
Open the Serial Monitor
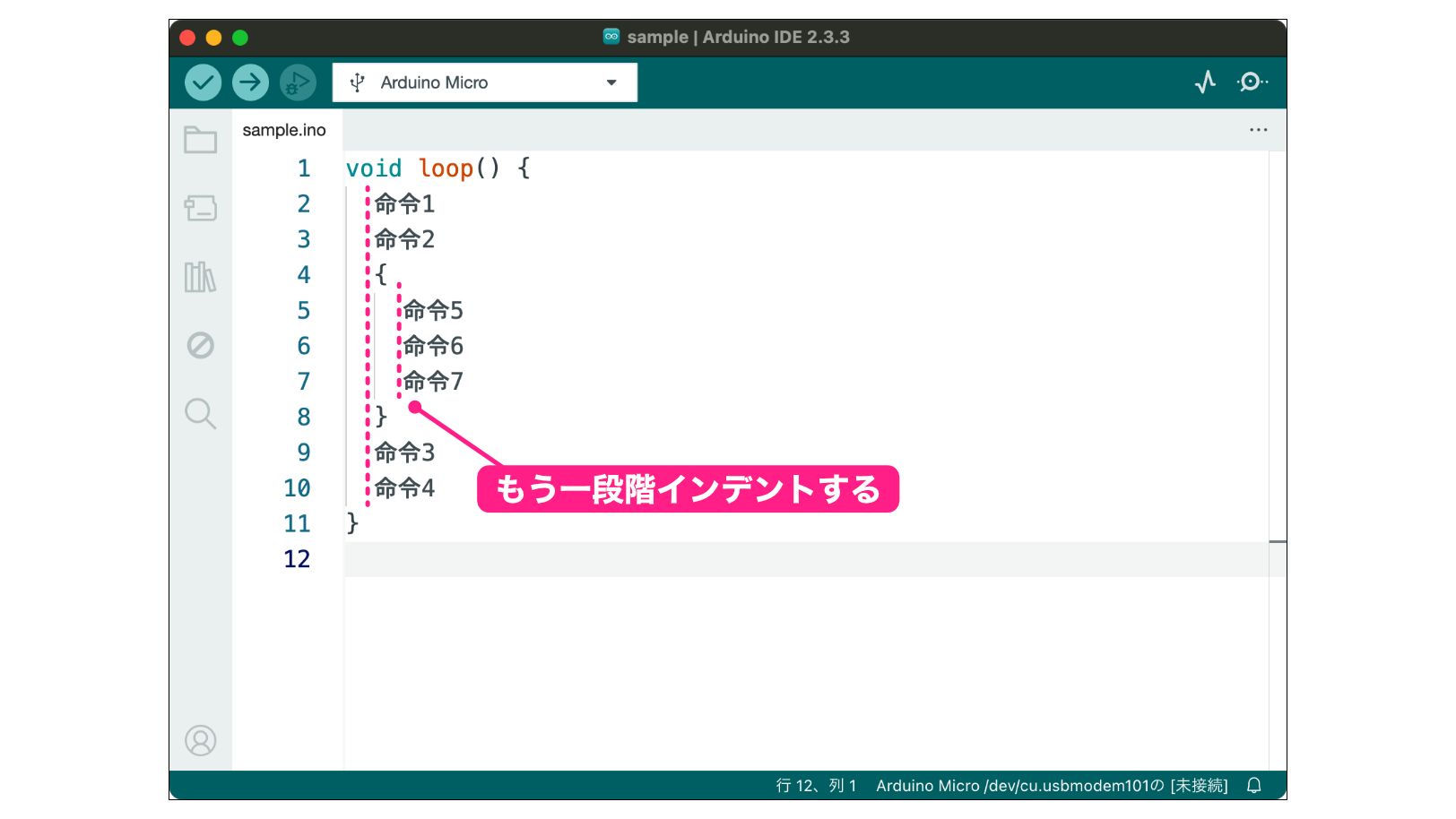tap(1252, 82)
